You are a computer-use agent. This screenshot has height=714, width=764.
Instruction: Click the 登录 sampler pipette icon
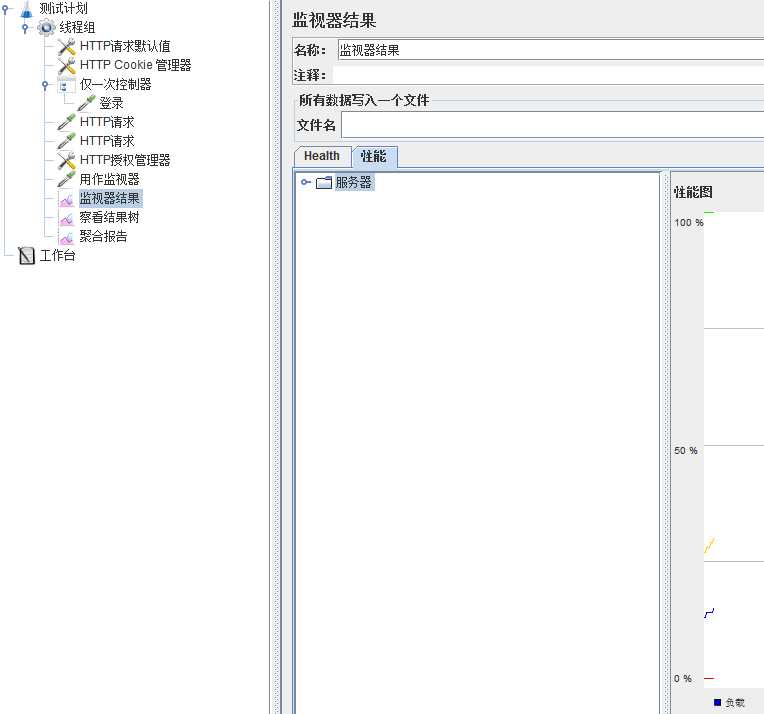[x=86, y=103]
